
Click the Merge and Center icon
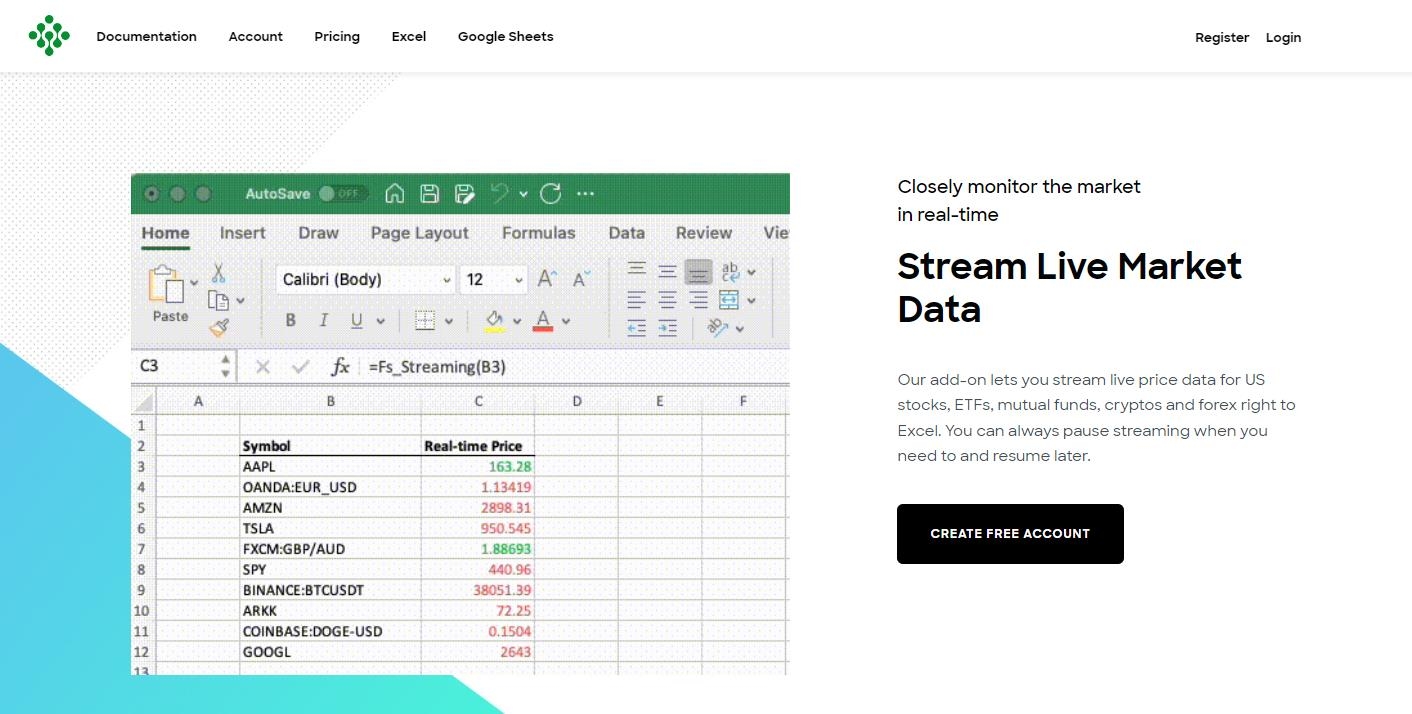(x=729, y=299)
